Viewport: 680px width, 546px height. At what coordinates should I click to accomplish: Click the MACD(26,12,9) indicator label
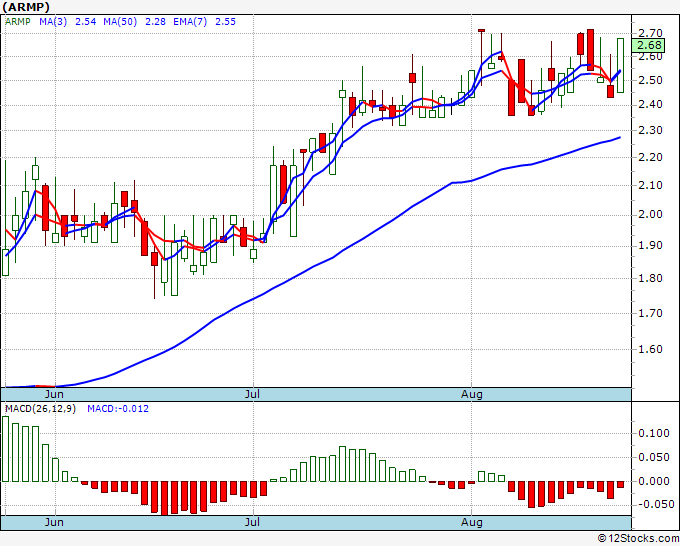pos(40,409)
